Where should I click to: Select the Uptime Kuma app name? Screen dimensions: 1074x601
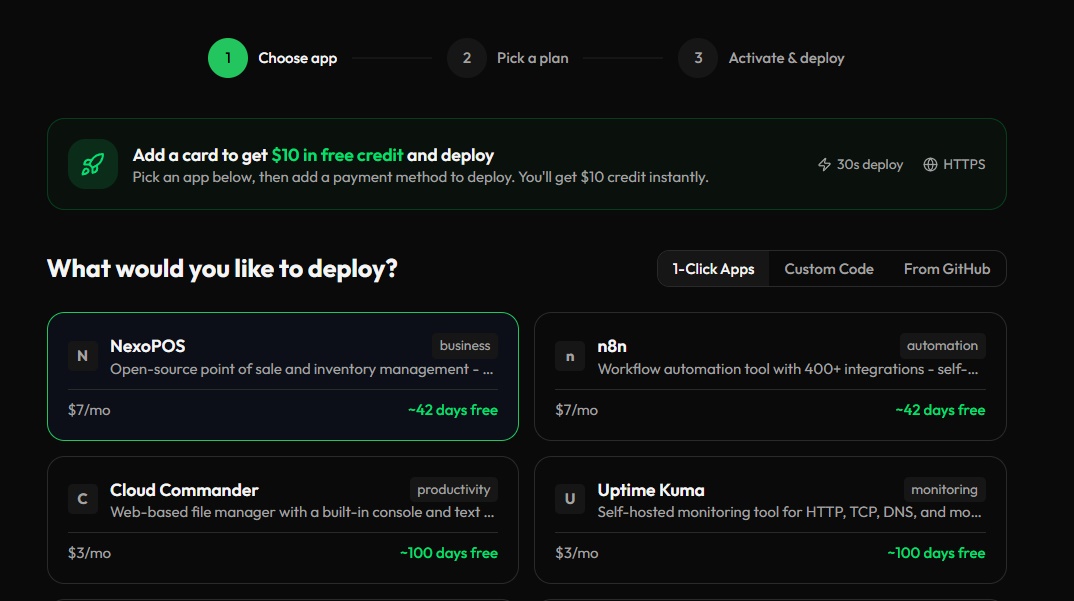pyautogui.click(x=651, y=490)
